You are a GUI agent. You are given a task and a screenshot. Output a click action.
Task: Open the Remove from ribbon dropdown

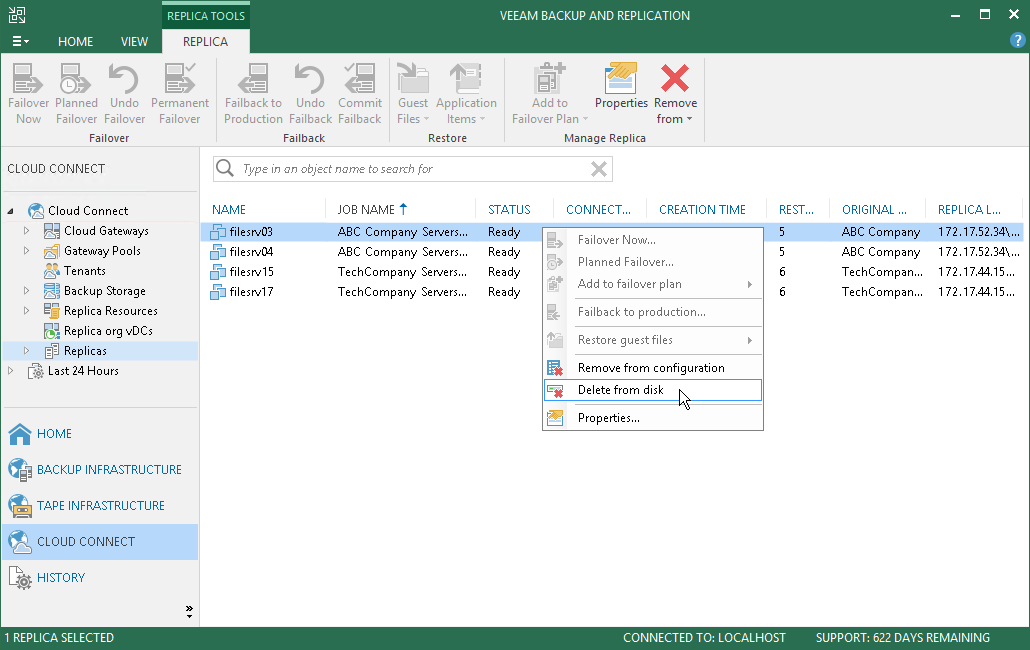[x=675, y=93]
